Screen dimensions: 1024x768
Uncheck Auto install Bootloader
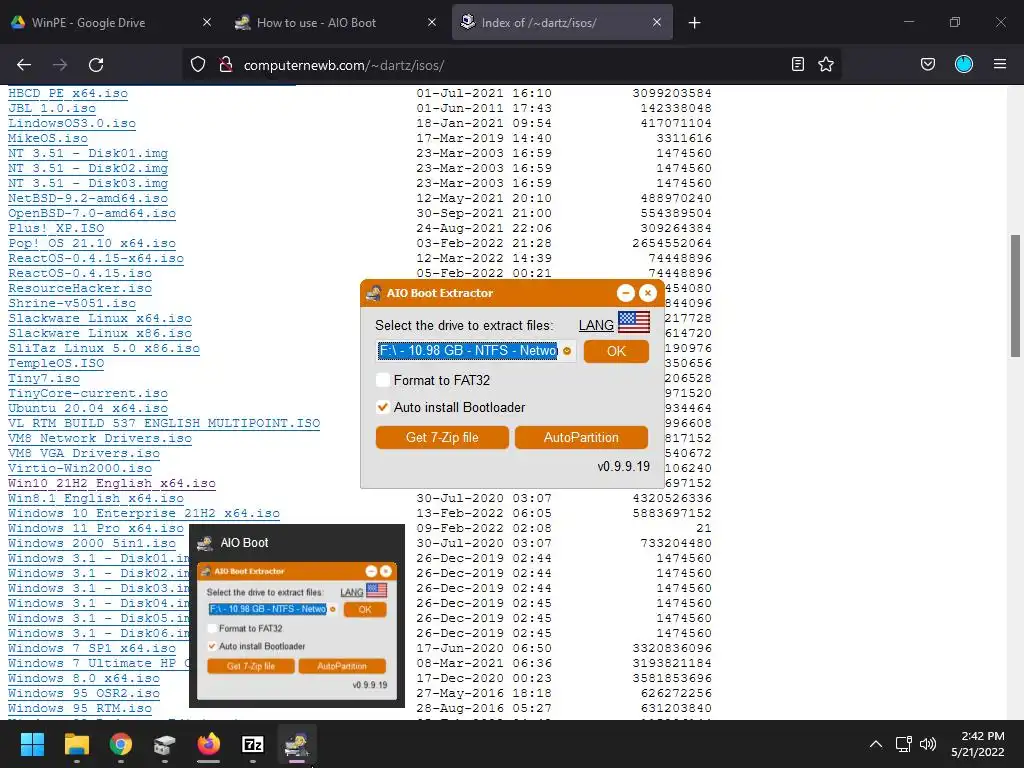point(383,408)
